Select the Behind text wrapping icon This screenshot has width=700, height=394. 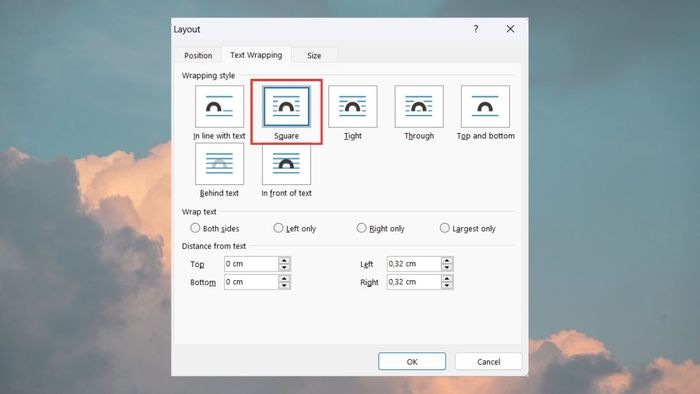tap(219, 164)
